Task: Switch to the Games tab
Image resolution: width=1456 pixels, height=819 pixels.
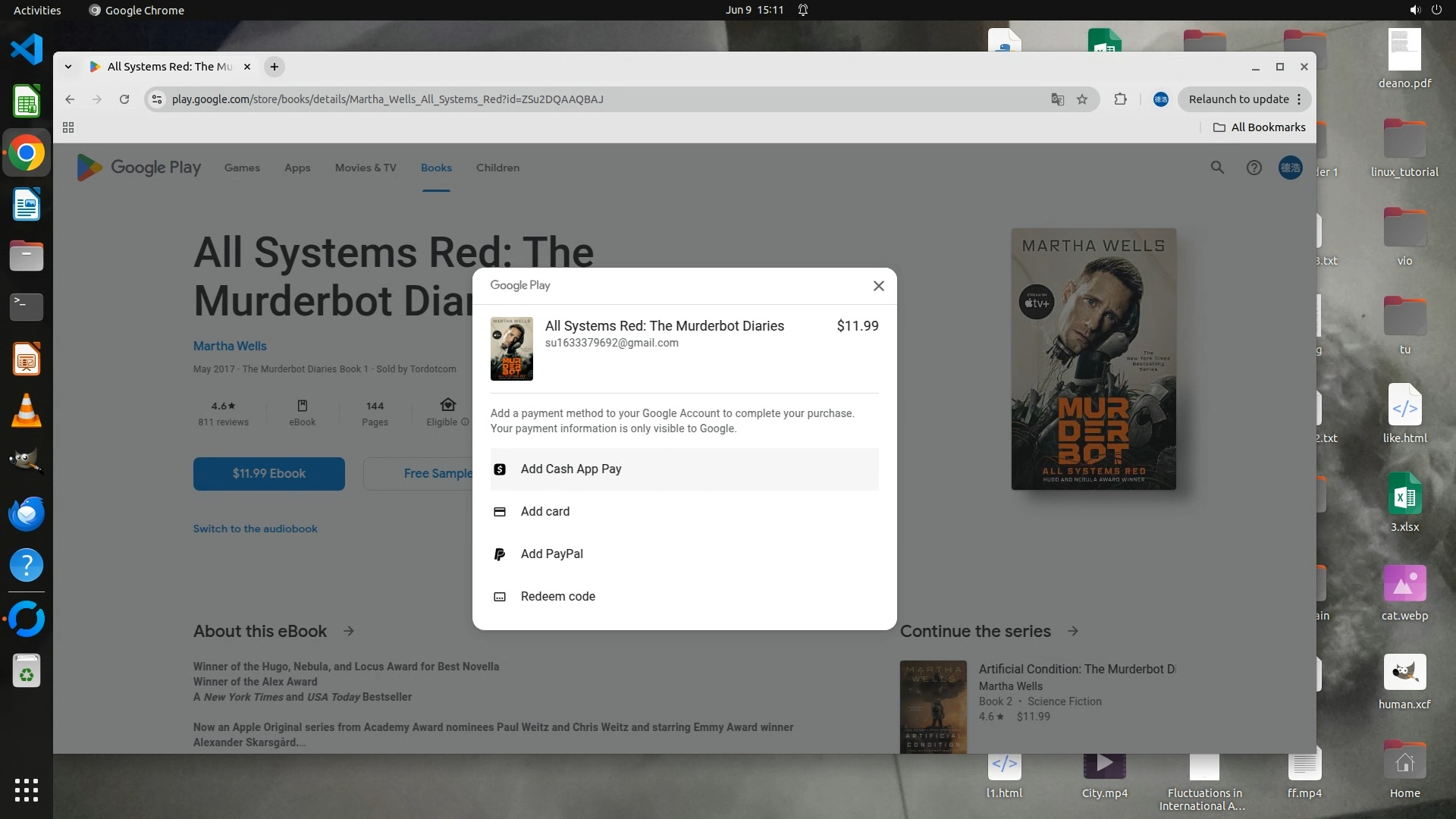Action: [242, 168]
